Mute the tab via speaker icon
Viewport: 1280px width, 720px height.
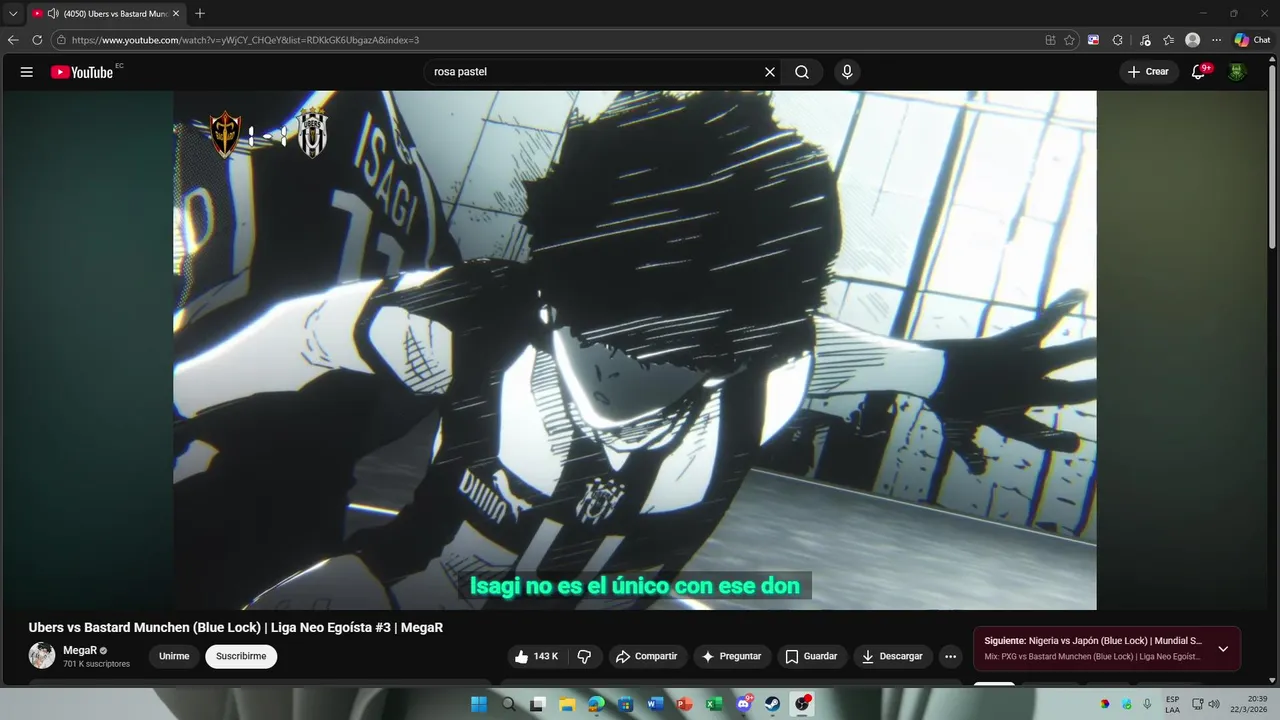coord(52,14)
